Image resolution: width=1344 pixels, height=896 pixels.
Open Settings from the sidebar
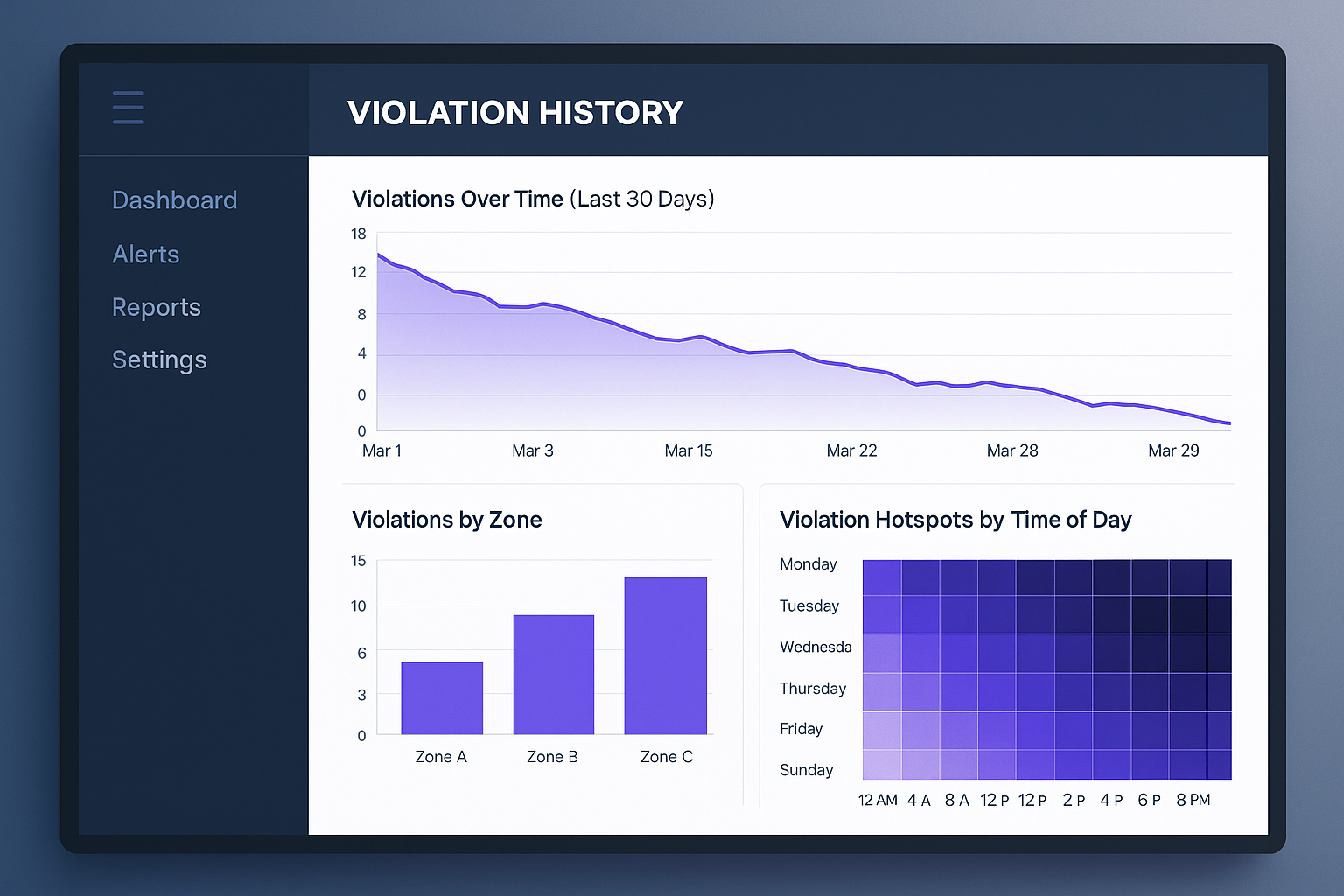pos(159,360)
